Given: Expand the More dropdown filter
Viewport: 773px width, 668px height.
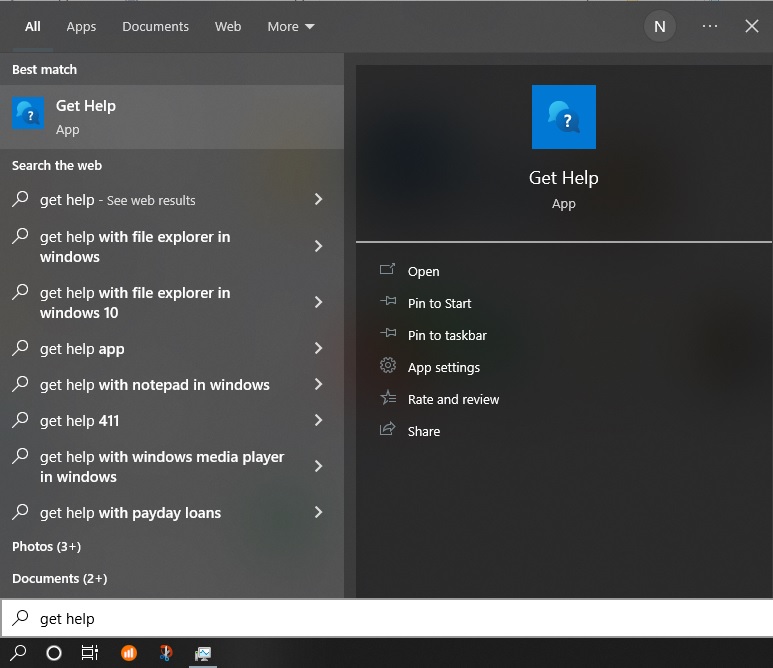Looking at the screenshot, I should pyautogui.click(x=290, y=27).
